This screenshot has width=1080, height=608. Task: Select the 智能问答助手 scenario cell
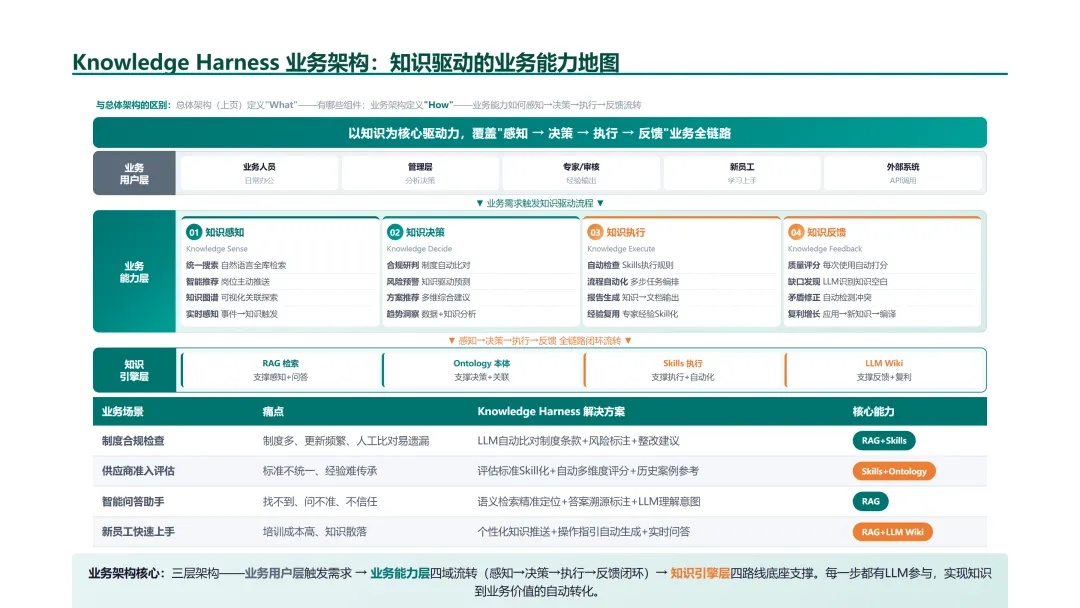click(x=133, y=501)
